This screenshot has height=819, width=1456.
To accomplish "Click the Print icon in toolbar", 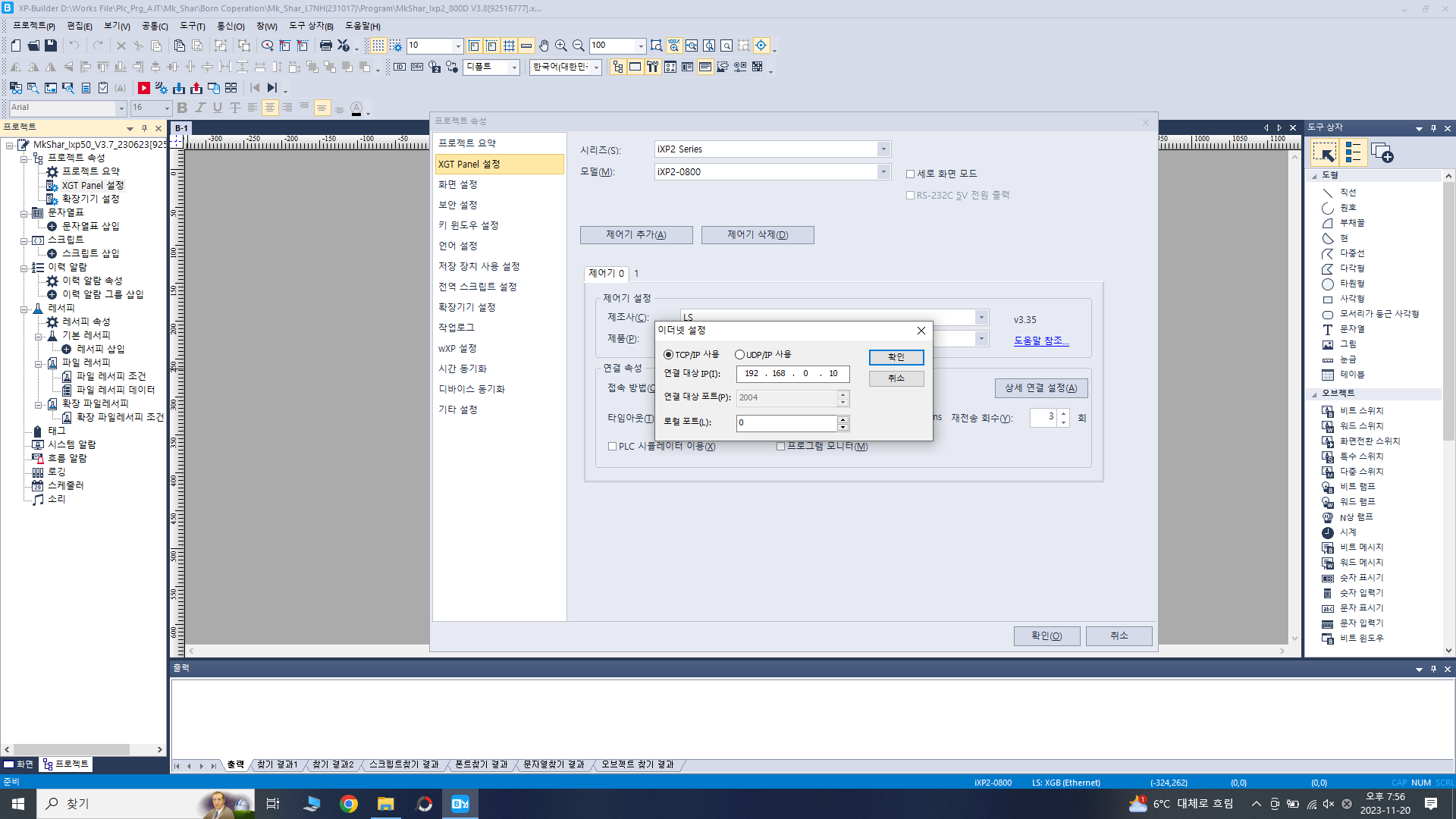I will (x=326, y=45).
